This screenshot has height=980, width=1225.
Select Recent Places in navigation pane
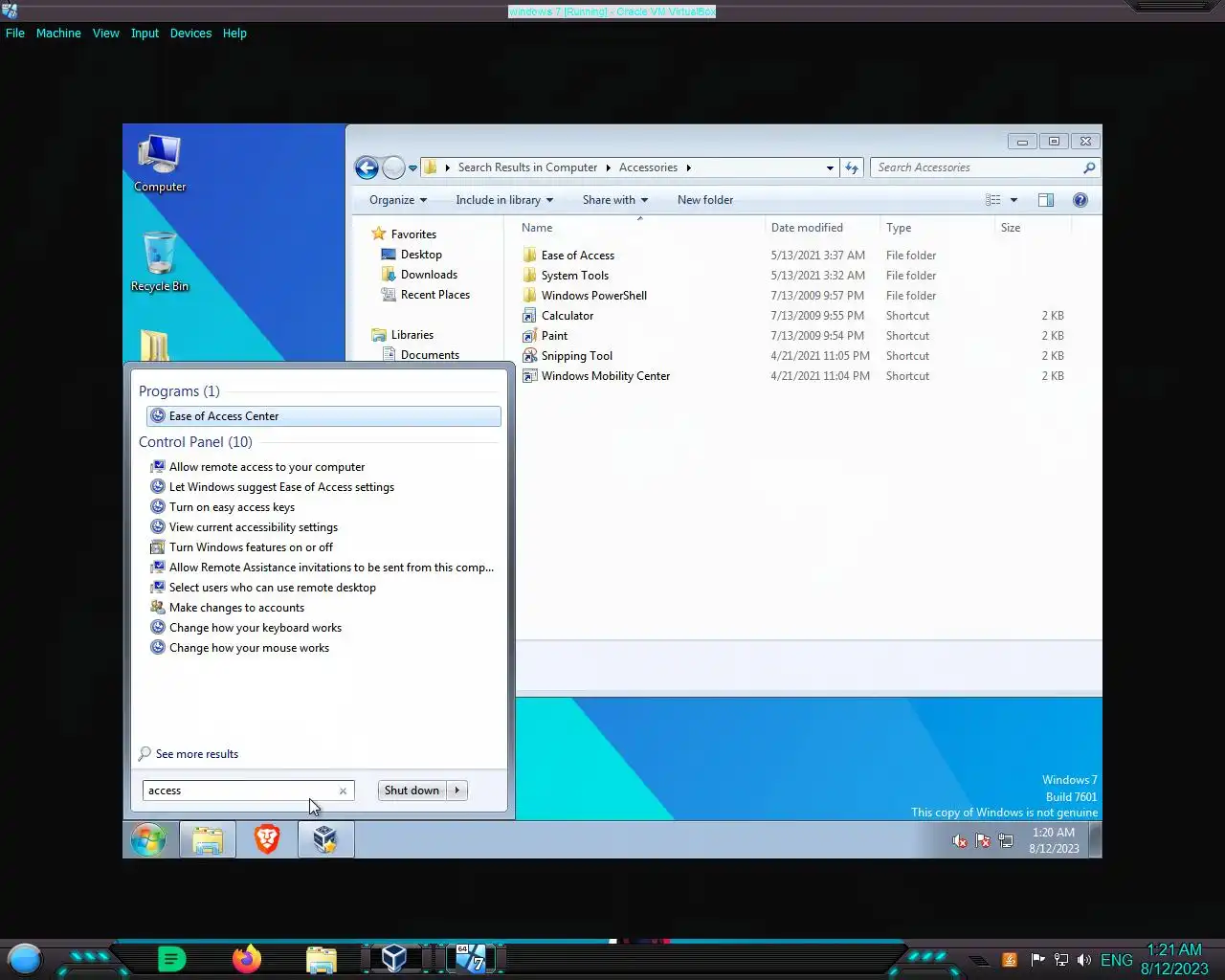click(435, 295)
